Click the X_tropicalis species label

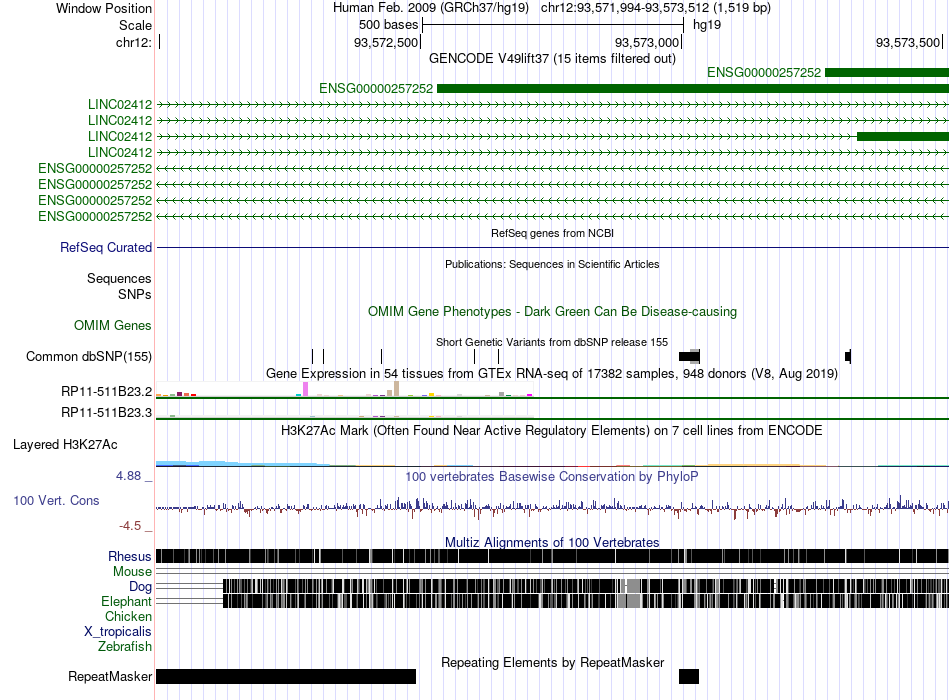click(x=118, y=632)
